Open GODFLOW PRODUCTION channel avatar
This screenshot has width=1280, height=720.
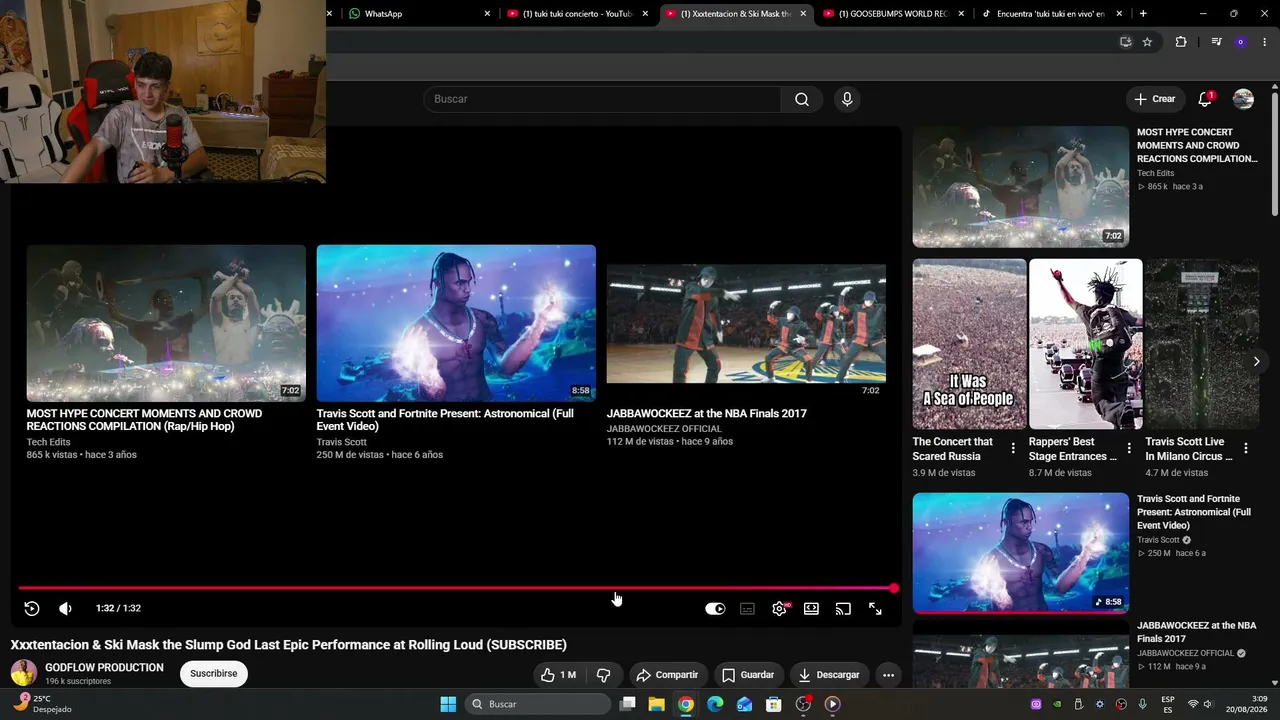24,673
